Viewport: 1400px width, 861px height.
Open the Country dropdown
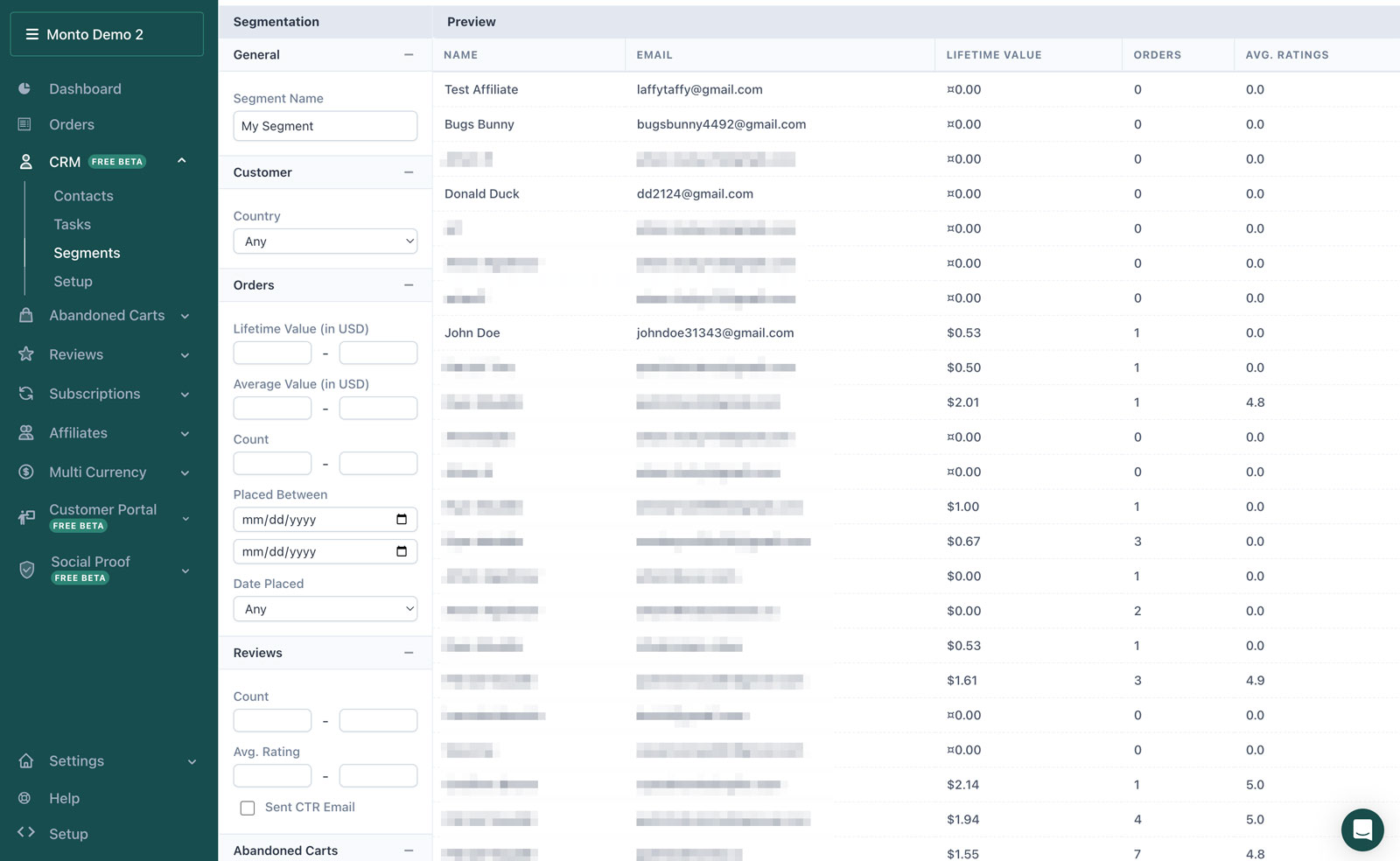pyautogui.click(x=325, y=241)
